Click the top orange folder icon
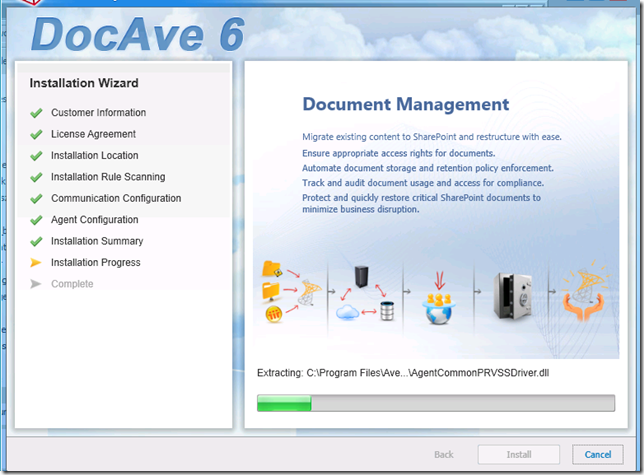 [x=272, y=268]
